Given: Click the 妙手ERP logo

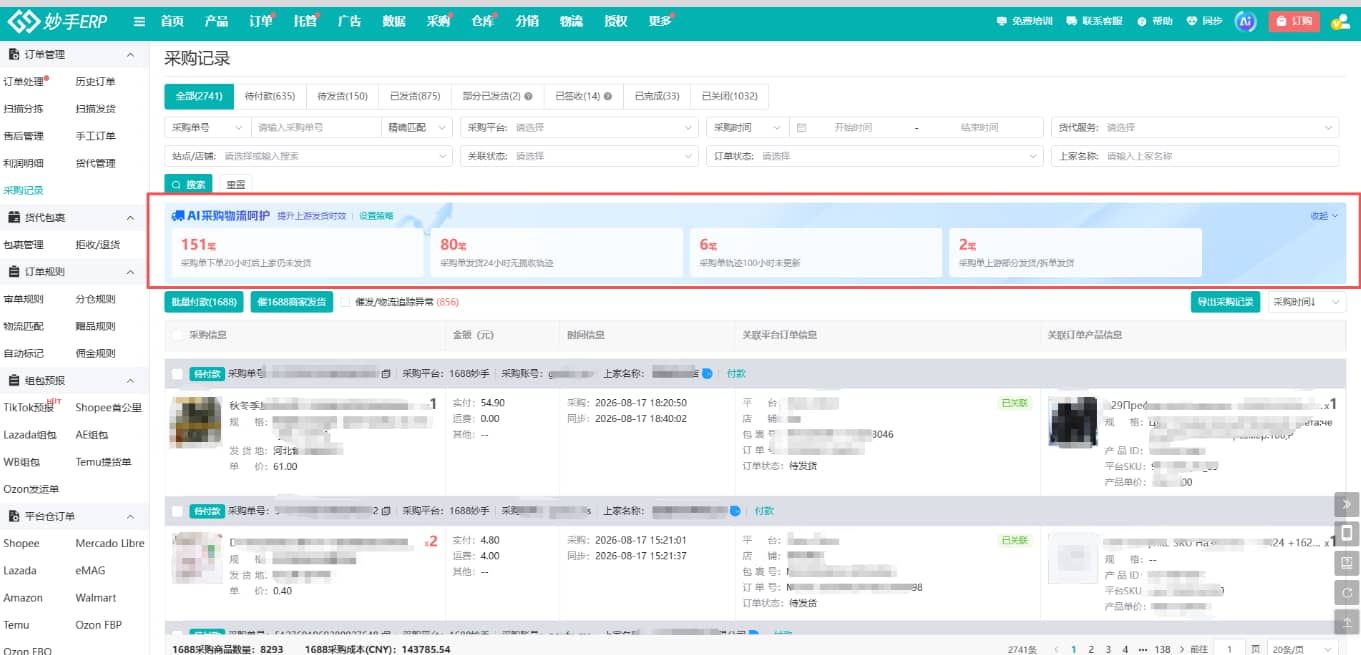Looking at the screenshot, I should [58, 20].
